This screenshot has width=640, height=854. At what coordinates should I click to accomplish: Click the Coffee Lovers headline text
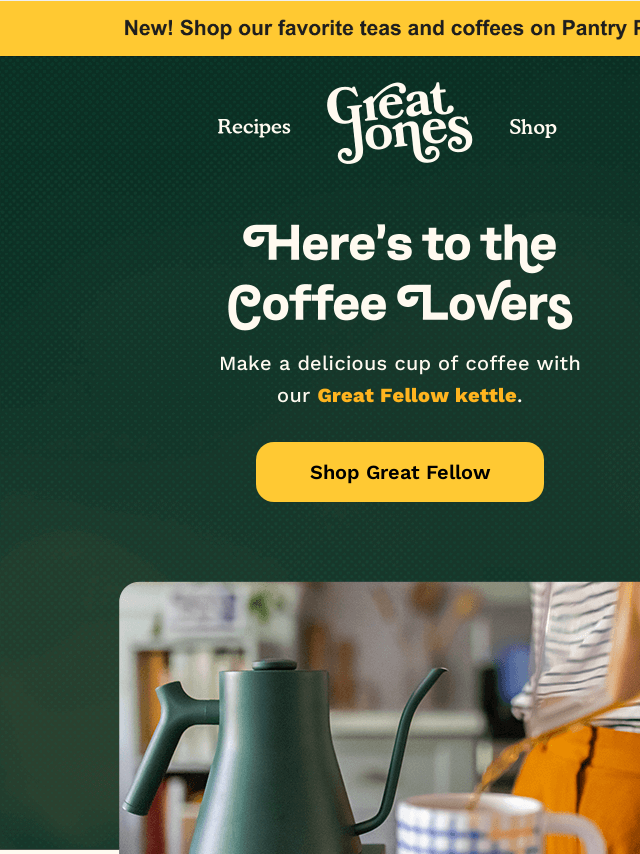[400, 305]
